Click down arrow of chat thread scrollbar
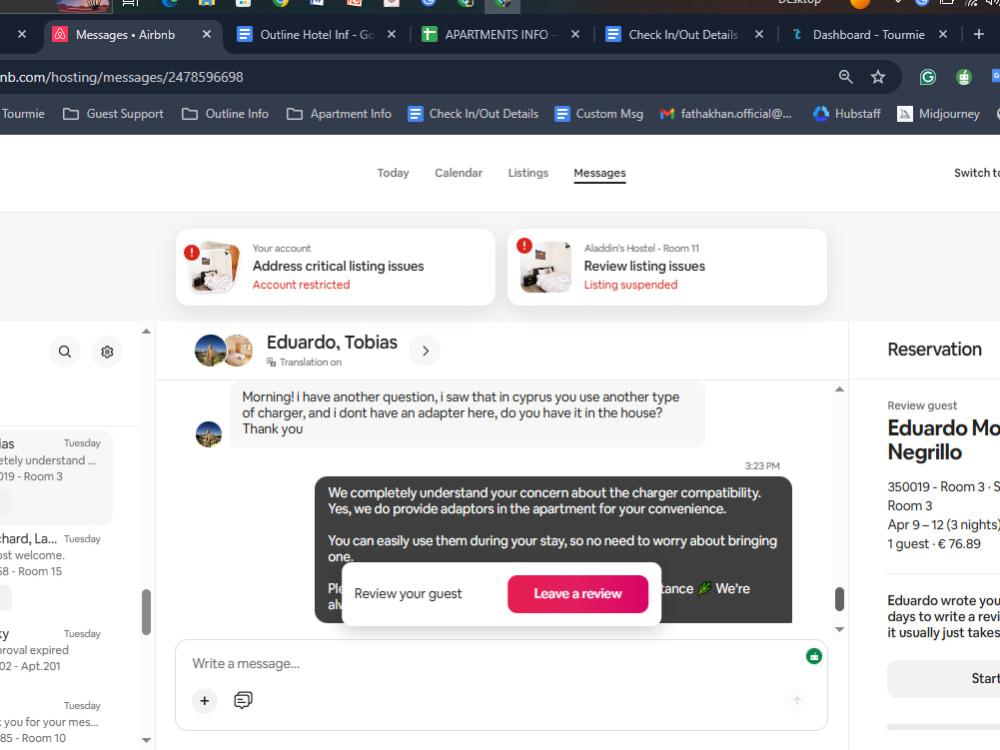The width and height of the screenshot is (1000, 750). point(839,629)
